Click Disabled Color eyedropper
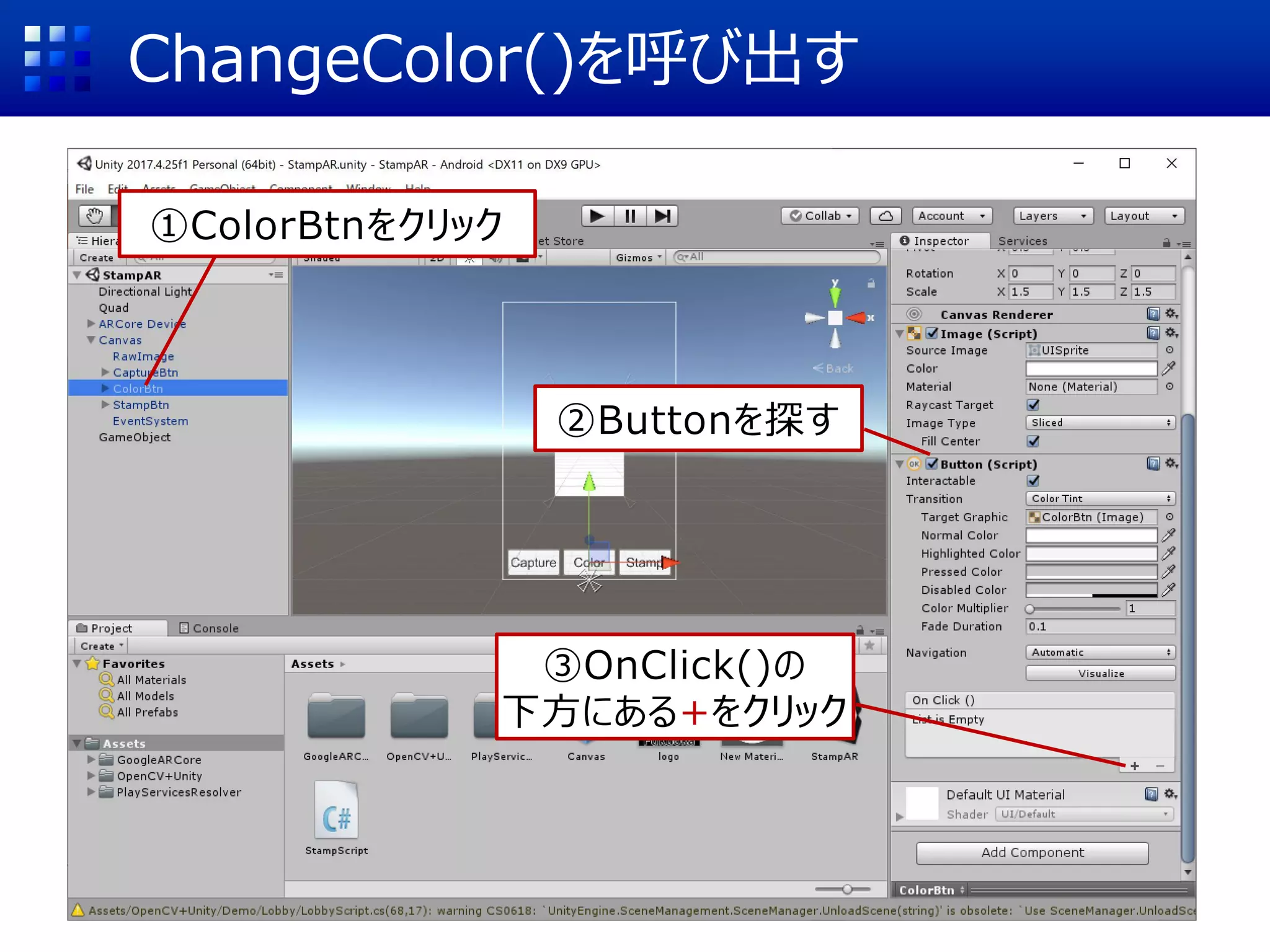Screen dimensions: 1270x952 click(x=1168, y=590)
